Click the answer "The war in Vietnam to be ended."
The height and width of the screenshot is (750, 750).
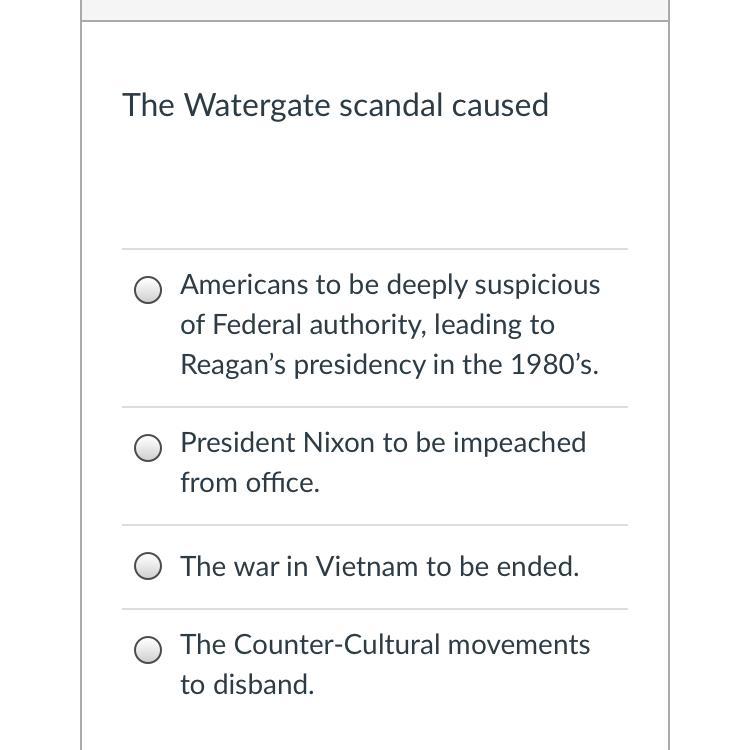click(380, 567)
